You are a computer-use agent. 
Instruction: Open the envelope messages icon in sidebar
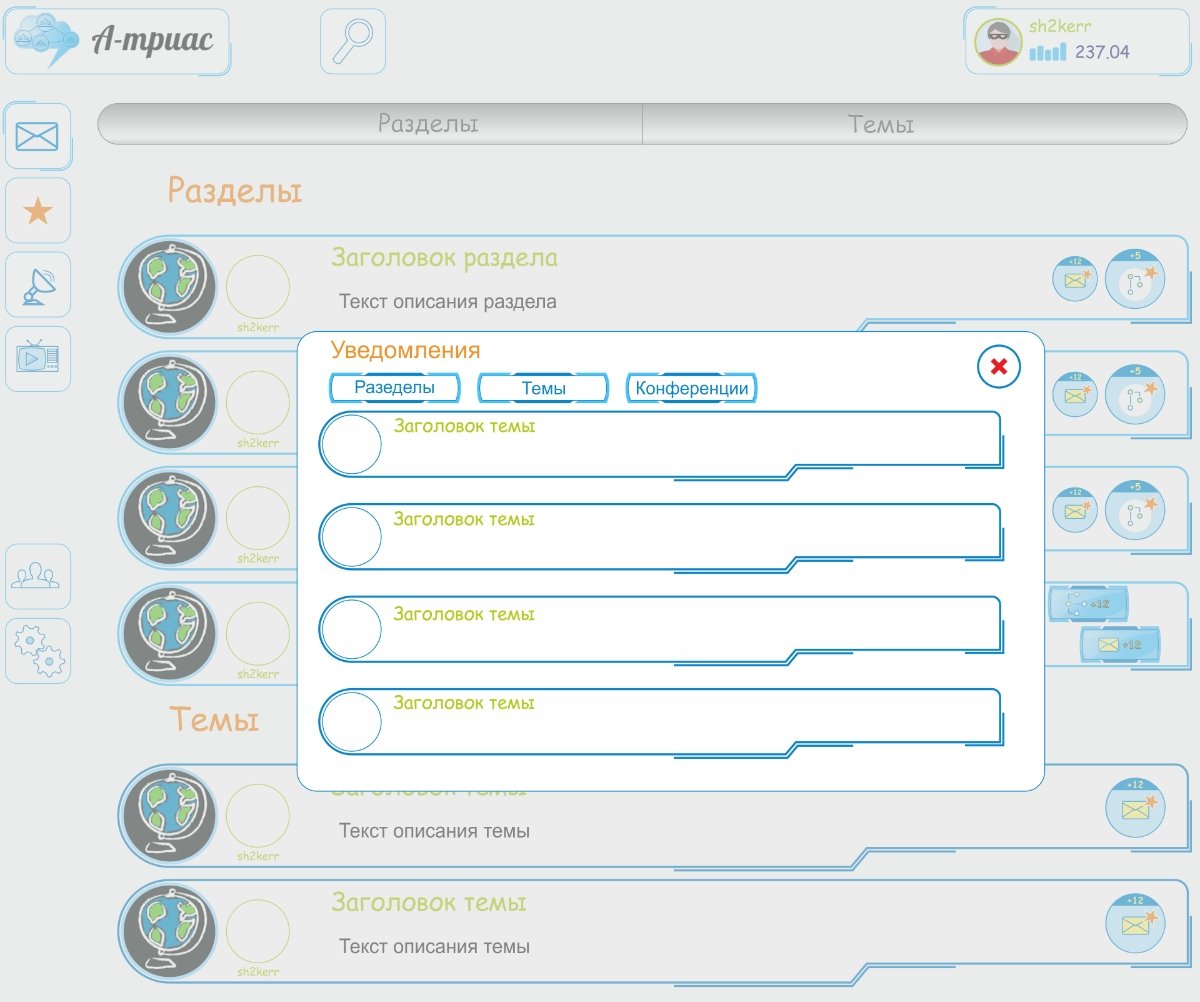tap(38, 136)
